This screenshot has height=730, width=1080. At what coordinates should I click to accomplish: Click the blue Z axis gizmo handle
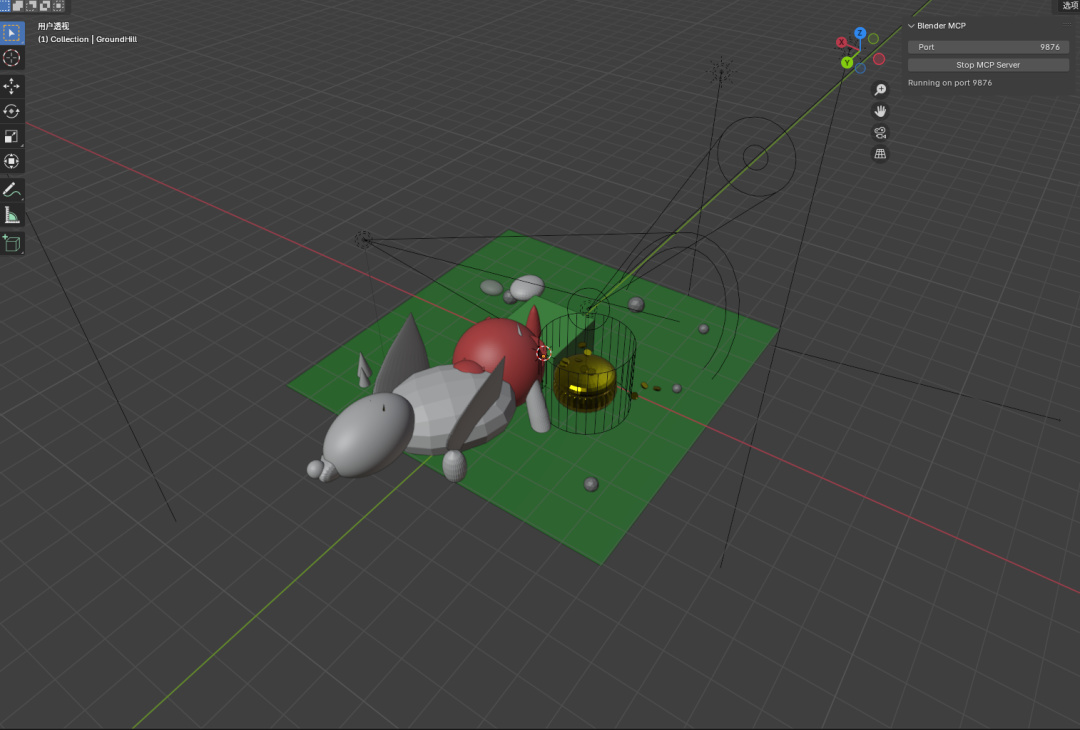coord(860,32)
